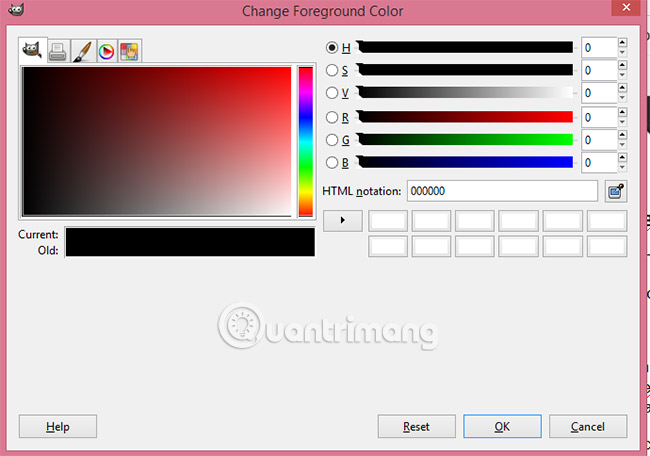This screenshot has width=650, height=456.
Task: Open the Watercolor brush selector tab
Action: coord(82,51)
